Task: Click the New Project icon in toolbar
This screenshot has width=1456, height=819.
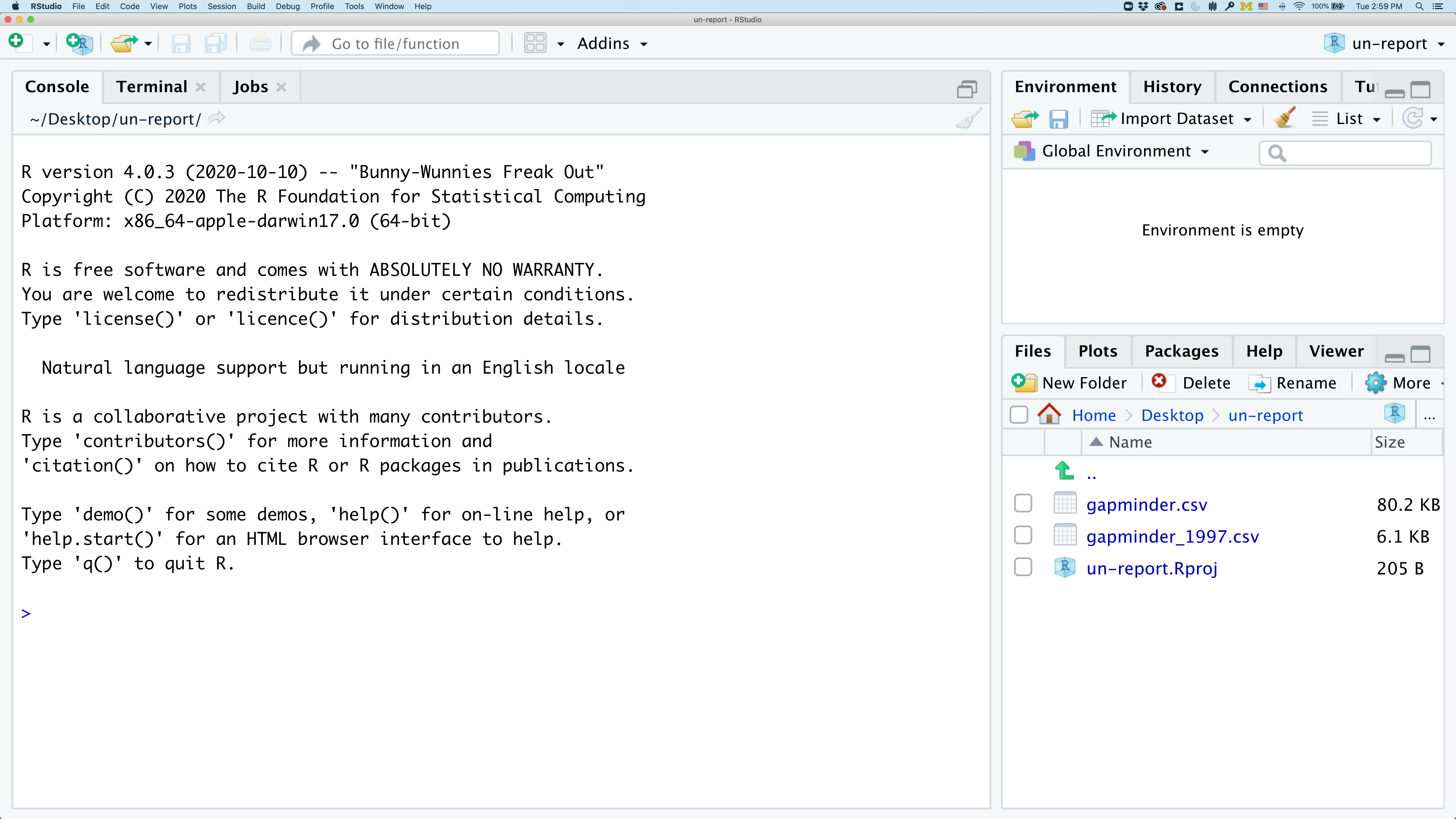Action: (79, 44)
